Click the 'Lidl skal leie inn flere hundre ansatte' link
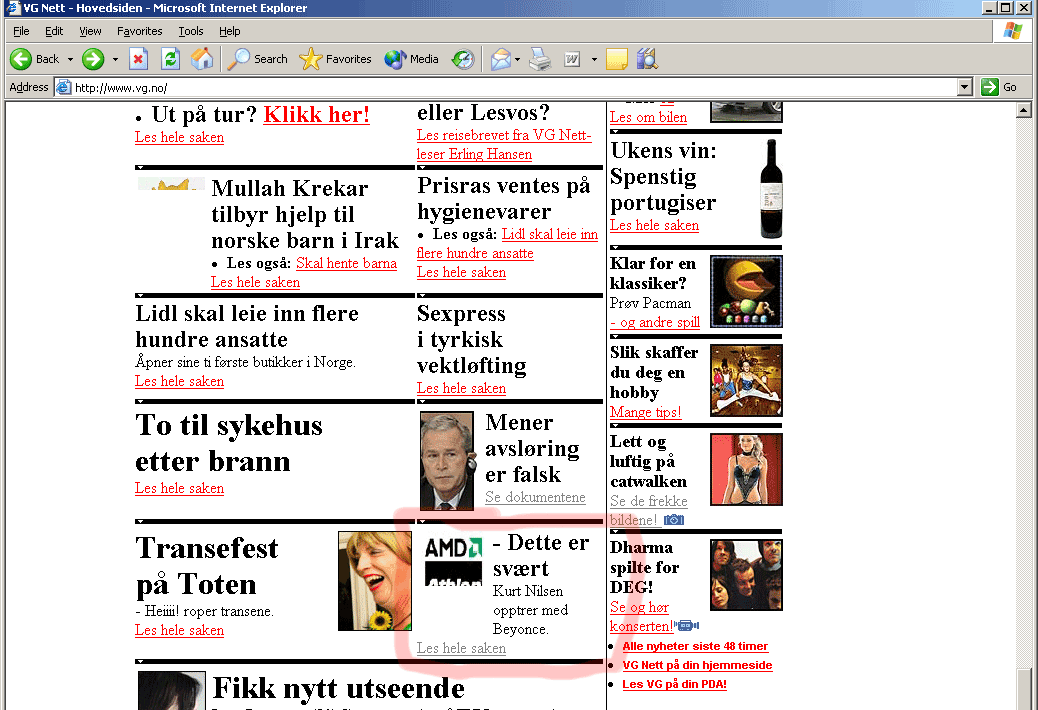Viewport: 1038px width, 710px height. [x=508, y=244]
